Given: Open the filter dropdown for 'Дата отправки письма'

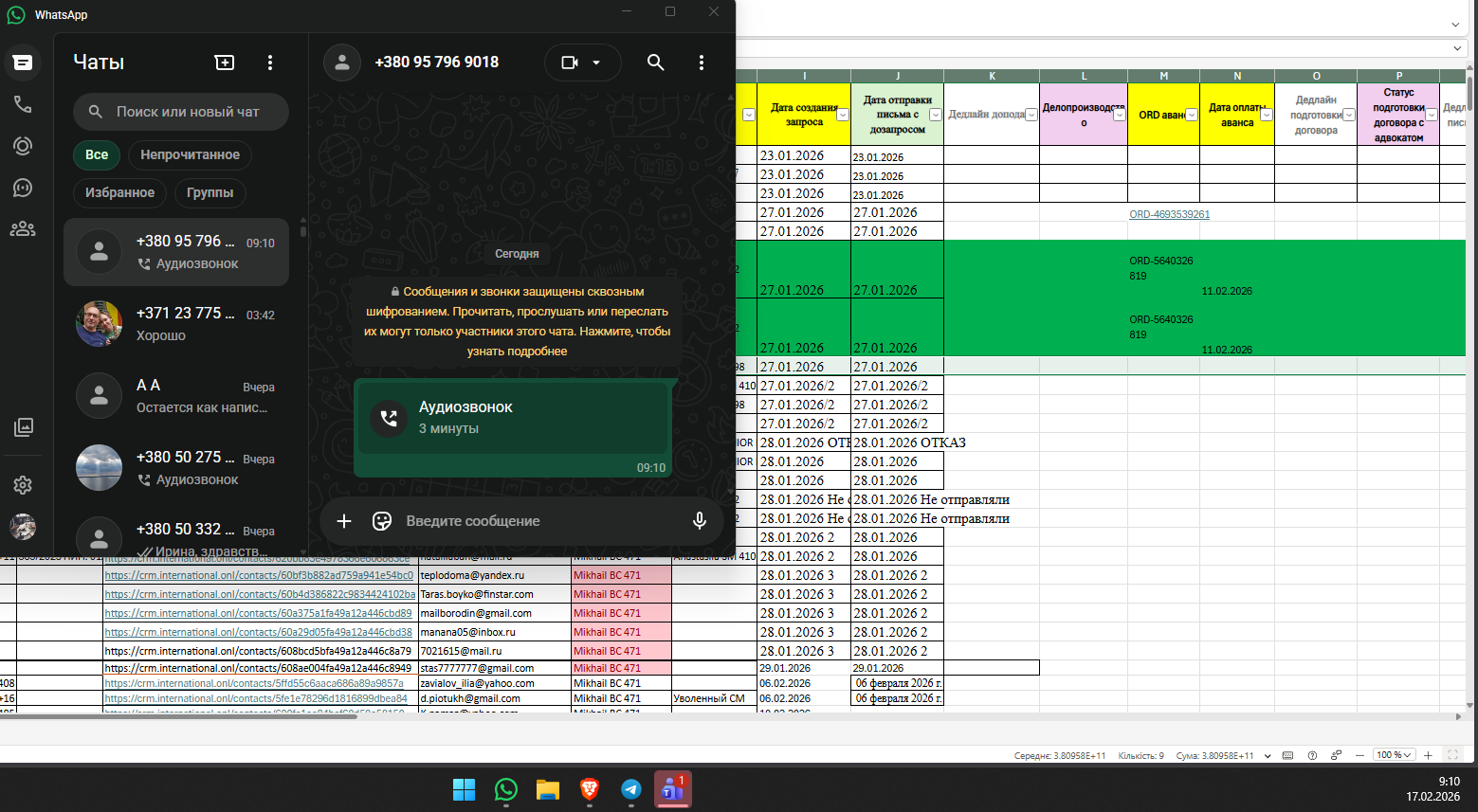Looking at the screenshot, I should [936, 115].
